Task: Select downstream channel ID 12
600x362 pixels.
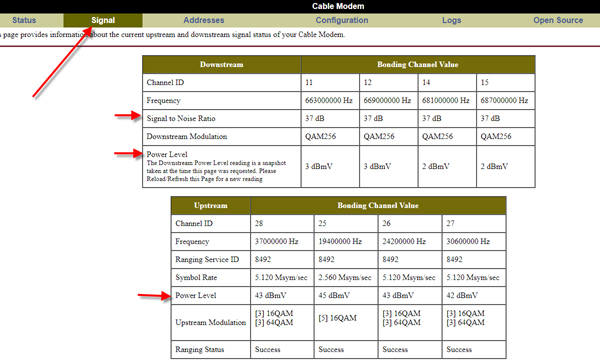Action: [x=389, y=82]
